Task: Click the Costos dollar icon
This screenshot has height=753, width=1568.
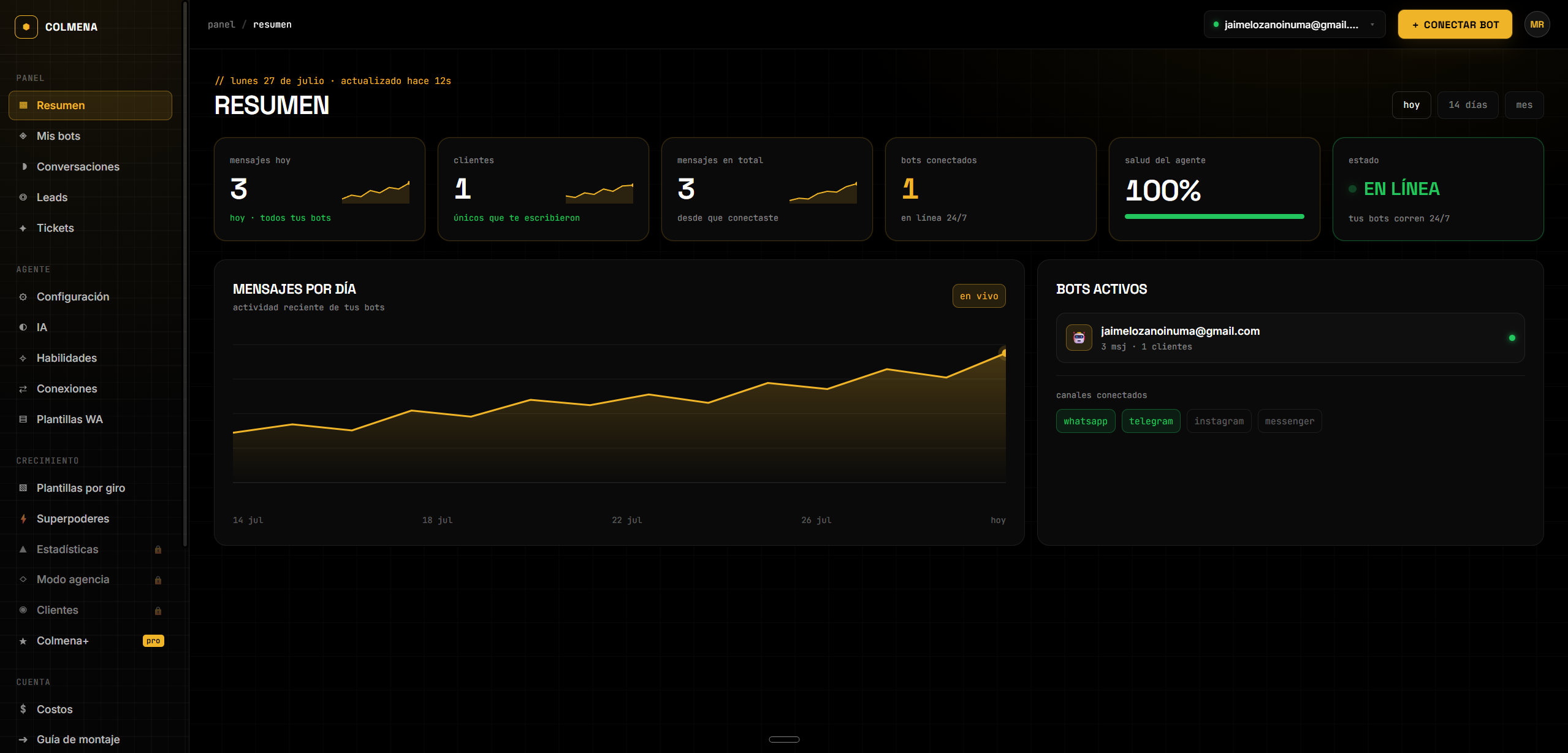Action: tap(23, 709)
